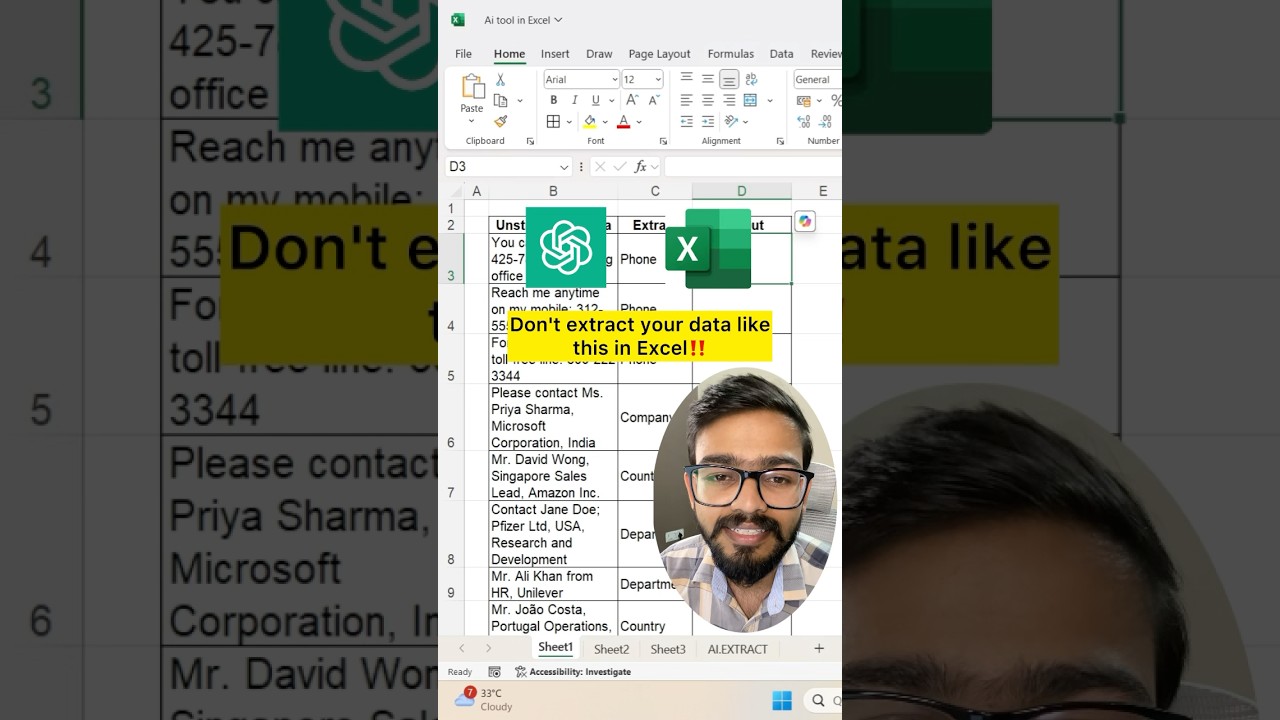Click the taskbar search magnifier
1280x720 pixels.
pos(819,700)
